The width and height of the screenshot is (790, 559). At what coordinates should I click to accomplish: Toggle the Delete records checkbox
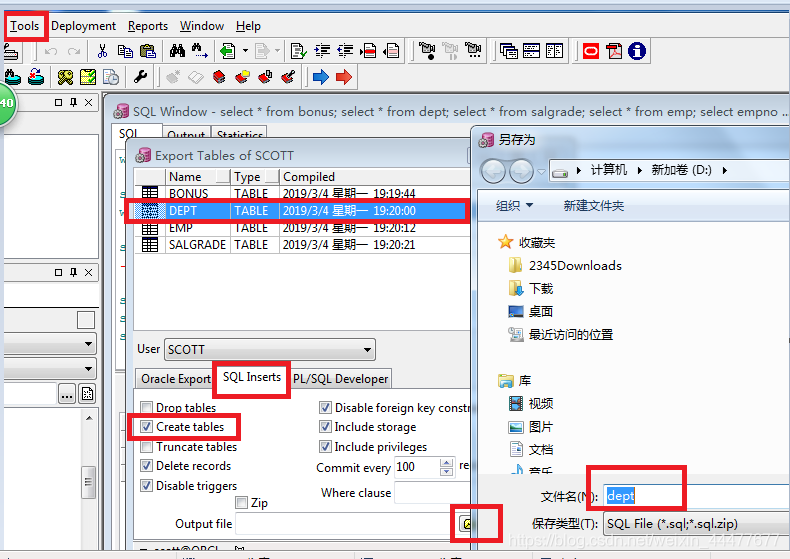[x=146, y=466]
